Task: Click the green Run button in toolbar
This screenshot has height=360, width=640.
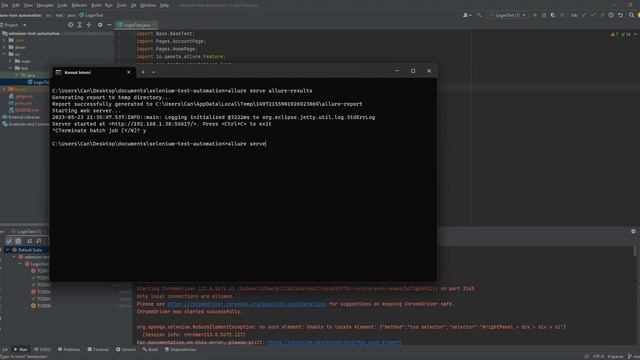Action: (535, 15)
